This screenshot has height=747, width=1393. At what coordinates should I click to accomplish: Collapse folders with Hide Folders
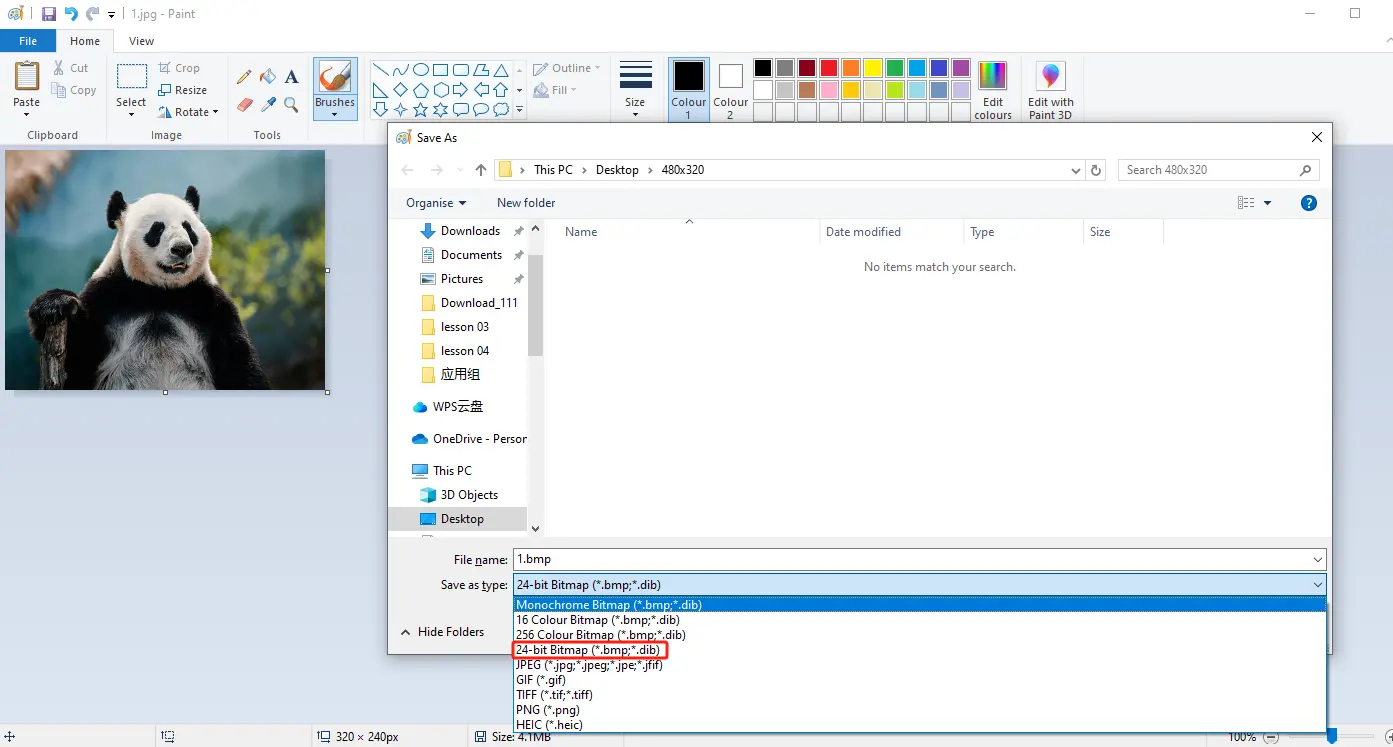coord(442,632)
